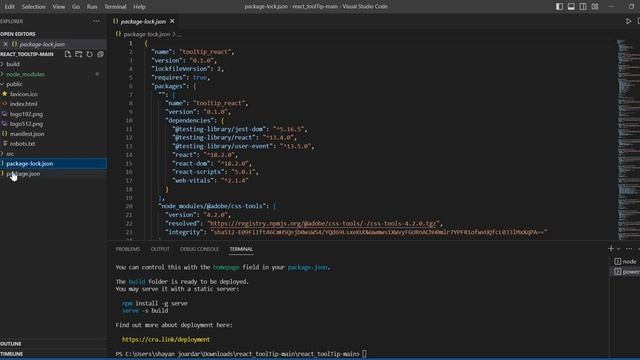Collapse all folders in explorer

pos(100,54)
